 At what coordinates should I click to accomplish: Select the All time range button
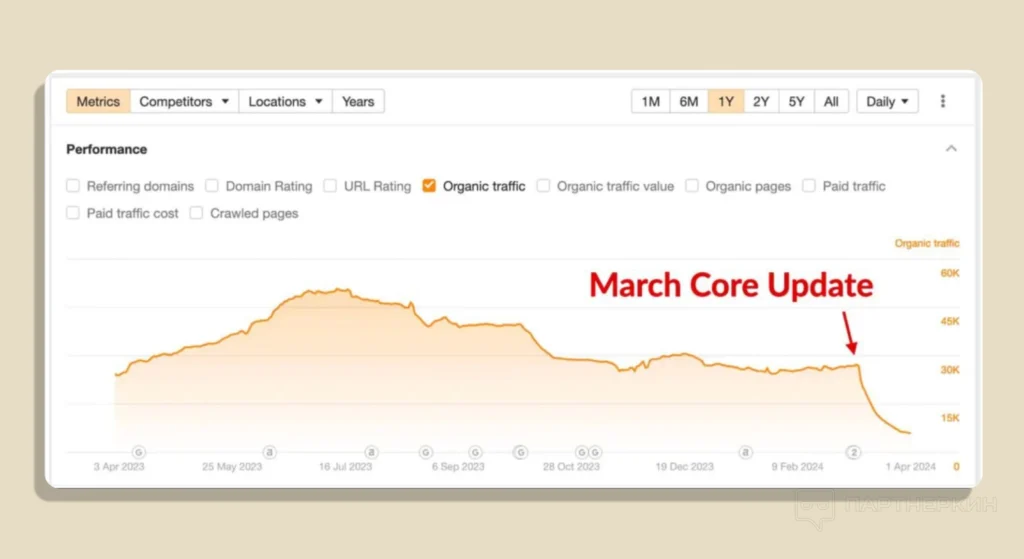tap(831, 101)
